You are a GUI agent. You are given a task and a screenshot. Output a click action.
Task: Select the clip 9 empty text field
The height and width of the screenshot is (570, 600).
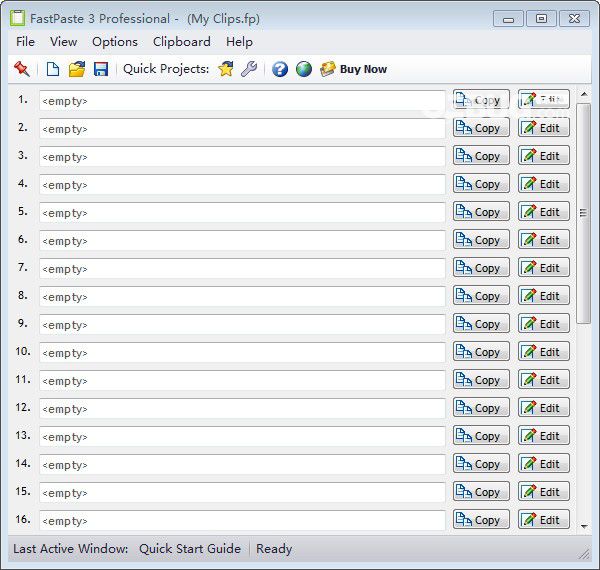pos(242,325)
